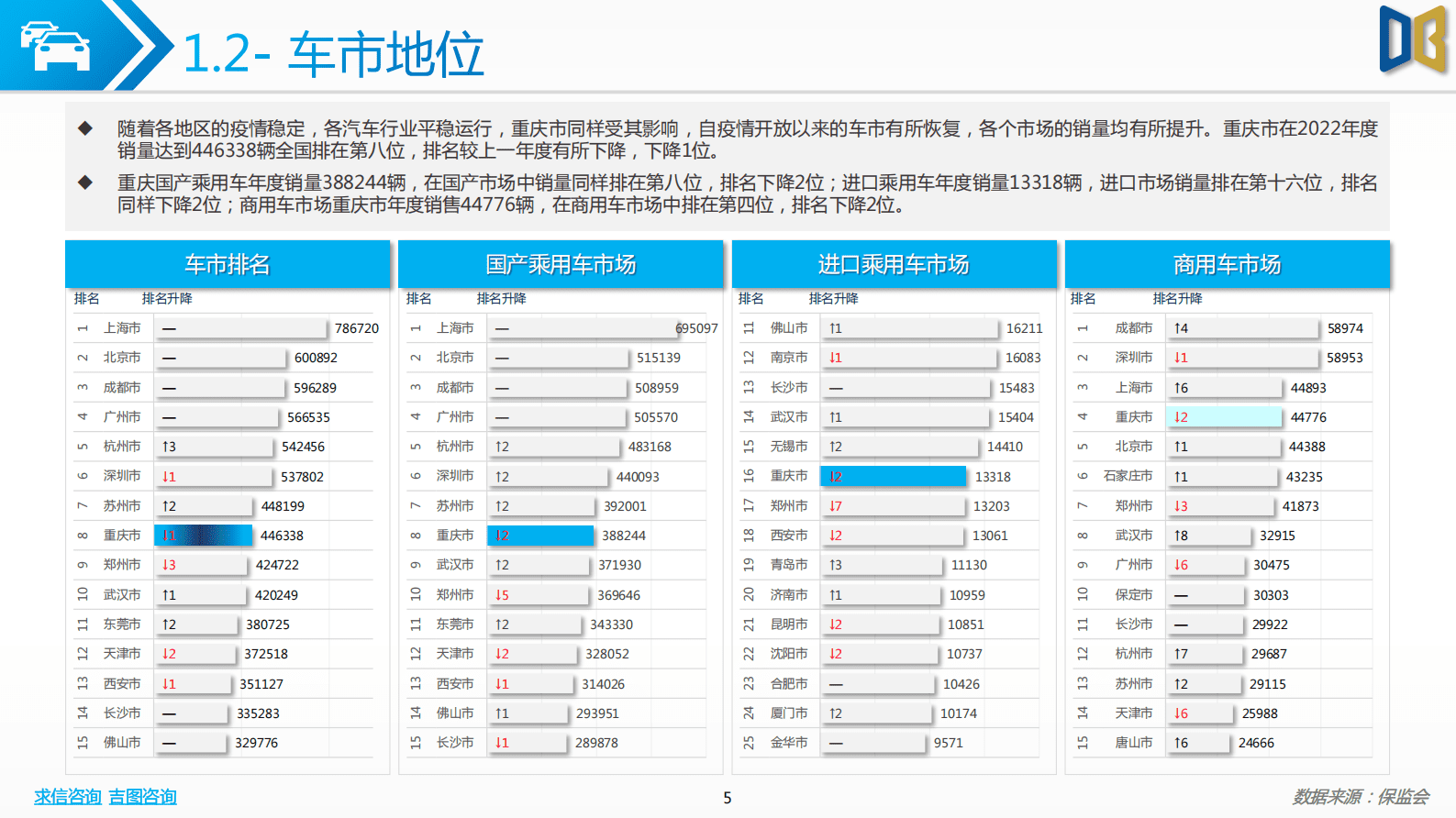Click the value 537802 for 深圳市
The width and height of the screenshot is (1456, 818).
(x=302, y=477)
